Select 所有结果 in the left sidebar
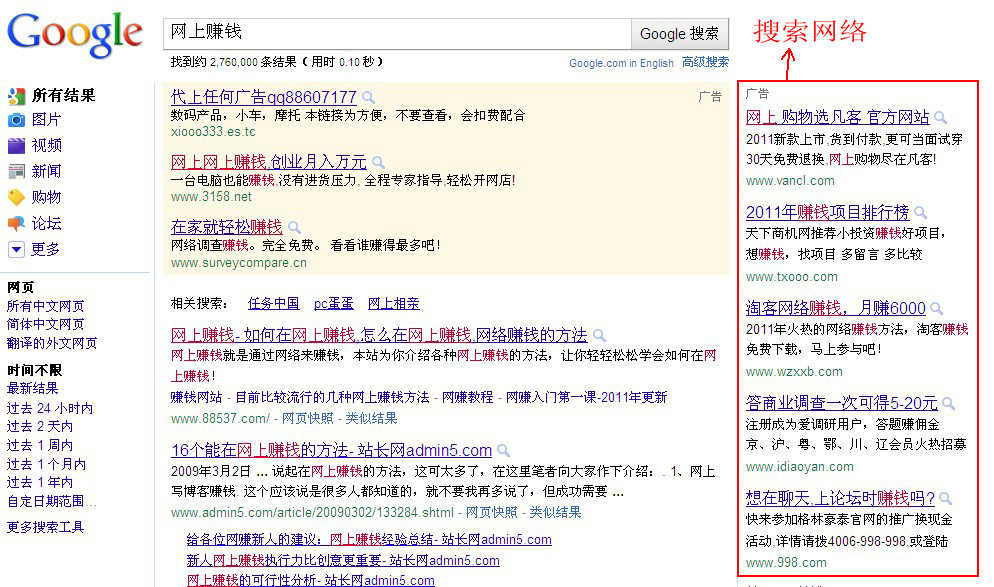Viewport: 994px width, 587px height. click(x=63, y=96)
